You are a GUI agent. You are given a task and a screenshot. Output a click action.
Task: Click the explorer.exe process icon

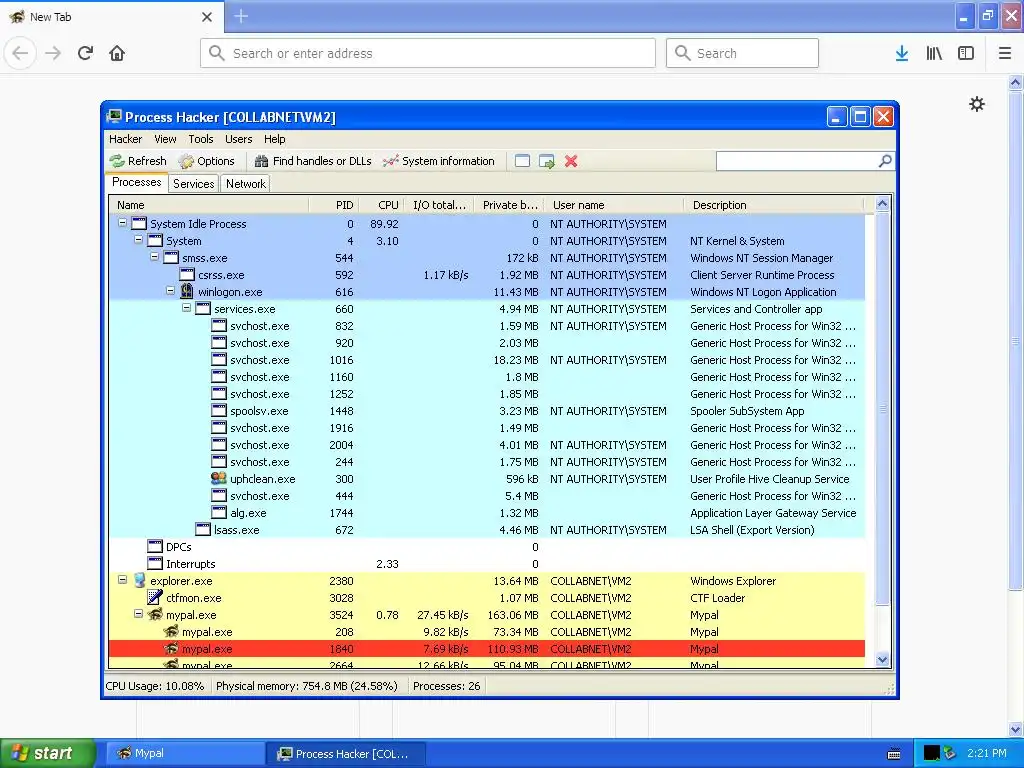pos(139,580)
